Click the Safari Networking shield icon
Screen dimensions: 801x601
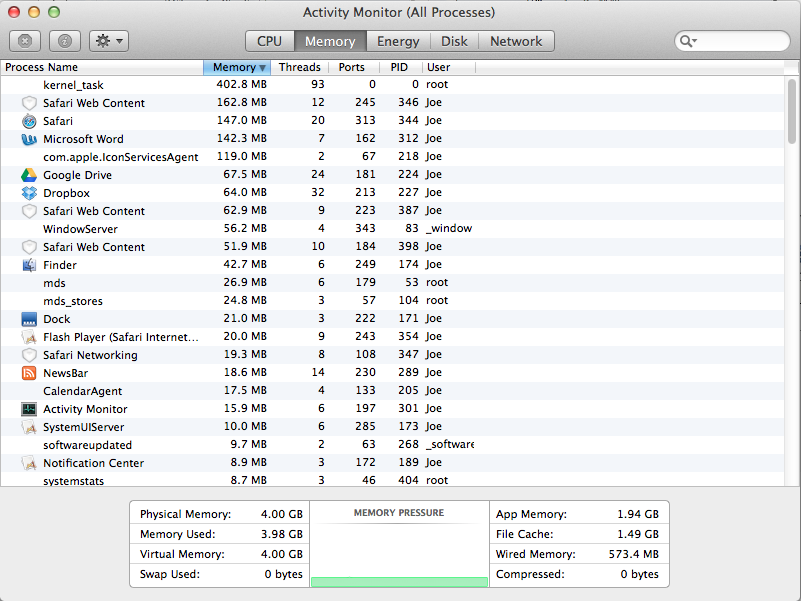[x=29, y=355]
